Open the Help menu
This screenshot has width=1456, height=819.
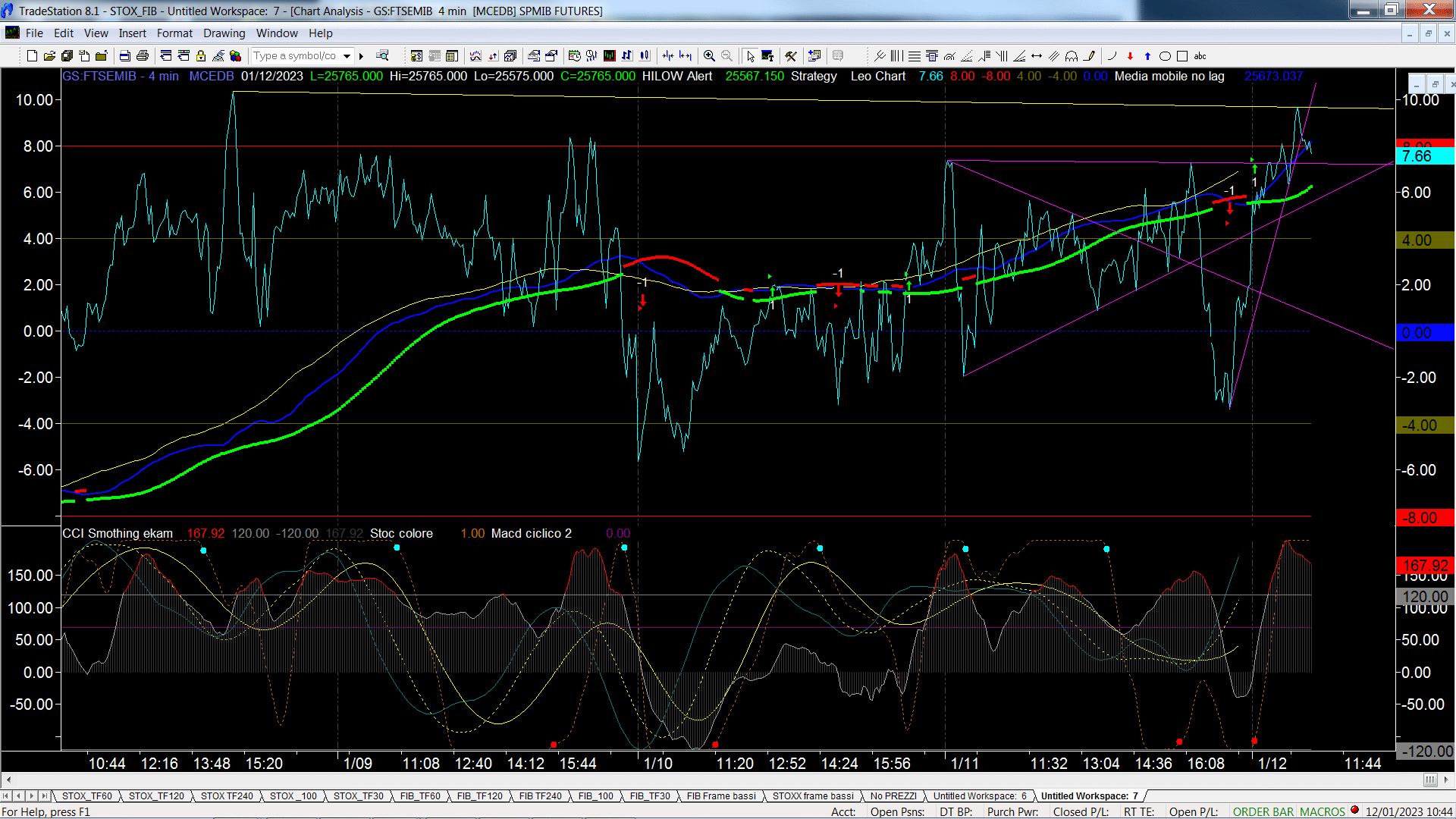(321, 33)
